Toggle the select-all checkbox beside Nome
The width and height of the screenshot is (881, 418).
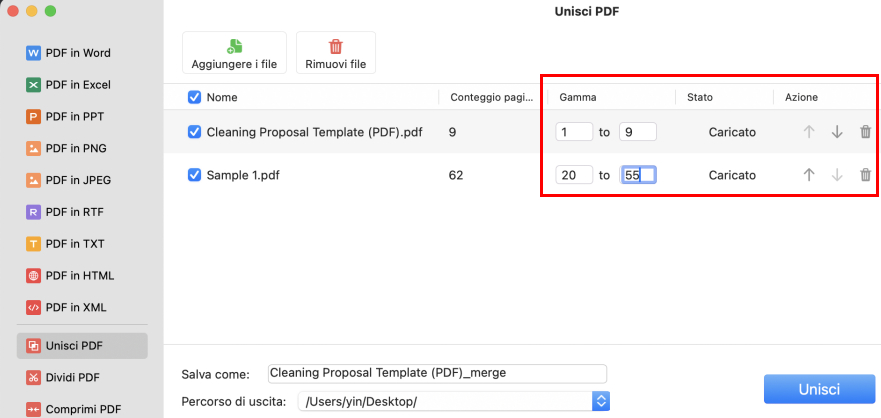click(194, 98)
